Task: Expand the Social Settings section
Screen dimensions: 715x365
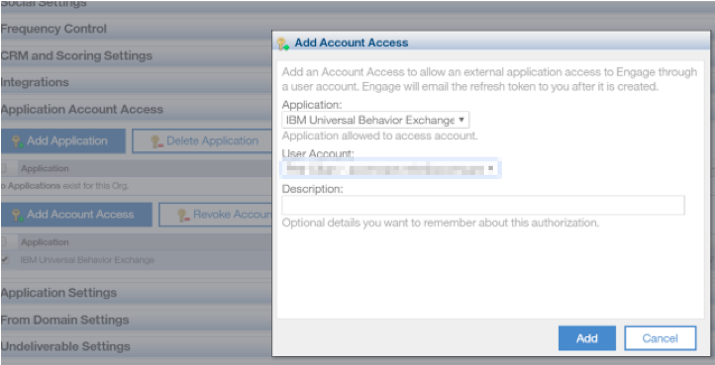Action: tap(136, 5)
